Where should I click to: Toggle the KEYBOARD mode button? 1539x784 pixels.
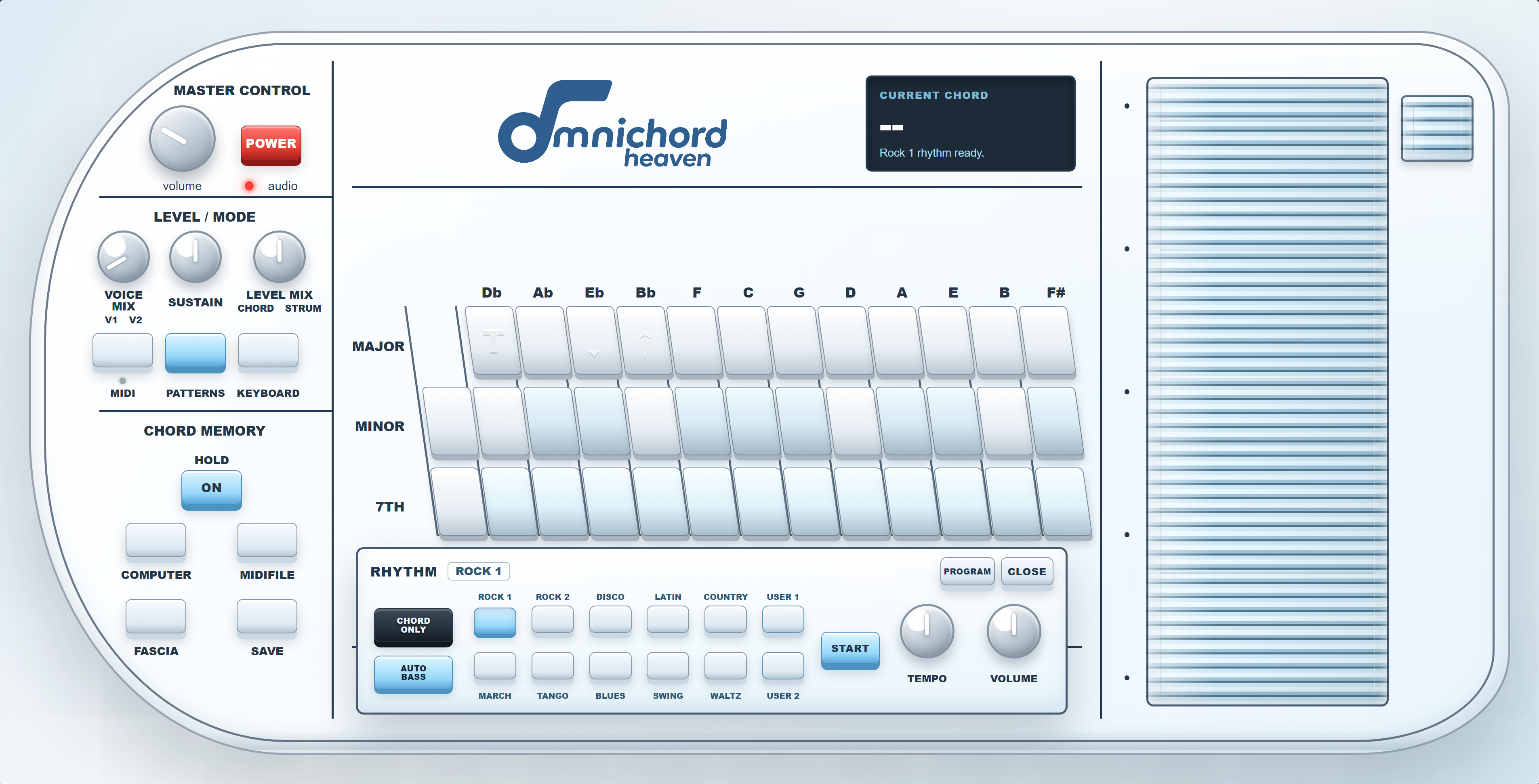[x=268, y=352]
